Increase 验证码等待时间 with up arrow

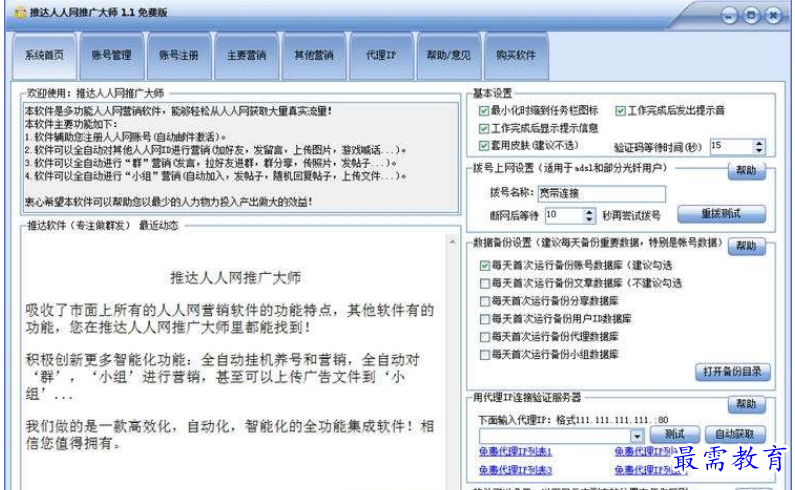(x=759, y=143)
